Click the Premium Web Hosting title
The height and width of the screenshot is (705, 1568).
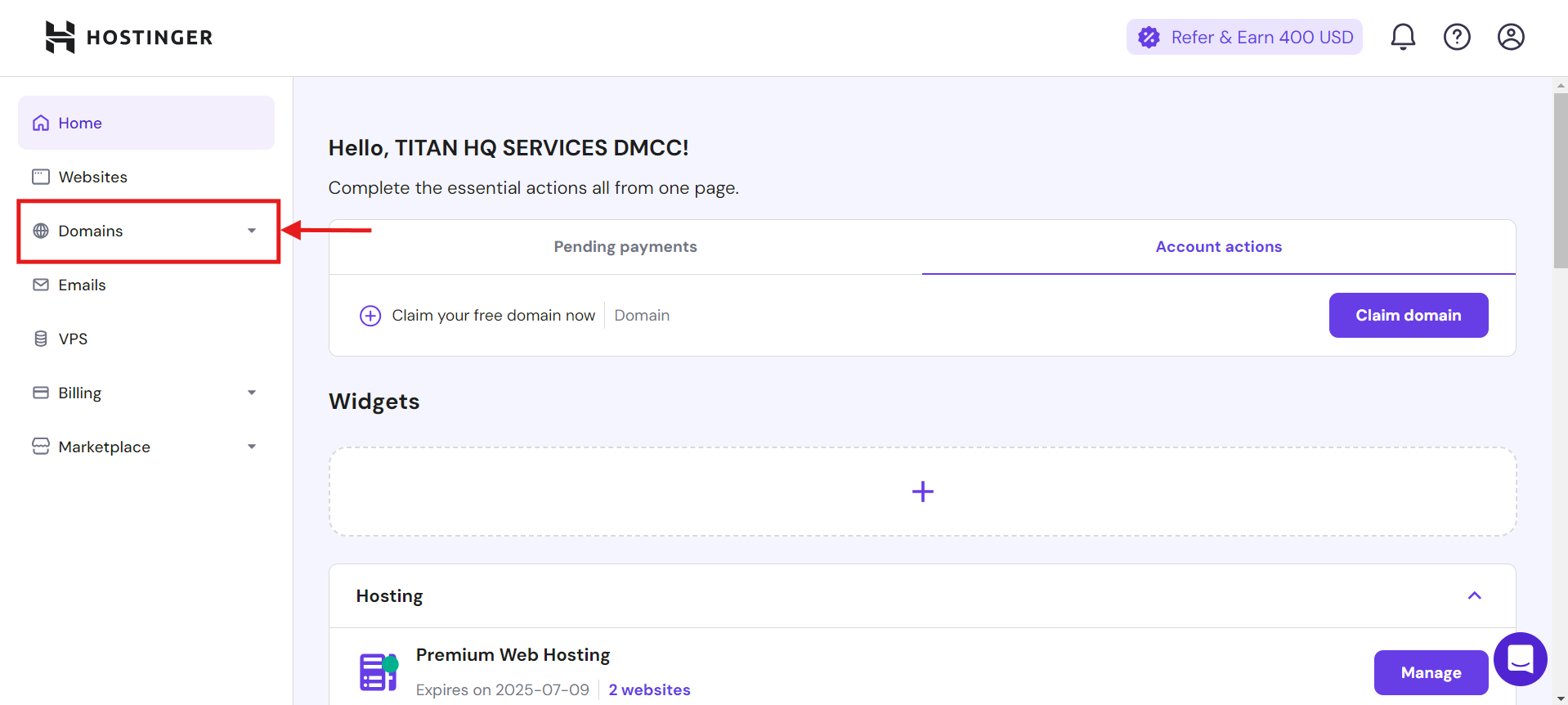pos(513,655)
